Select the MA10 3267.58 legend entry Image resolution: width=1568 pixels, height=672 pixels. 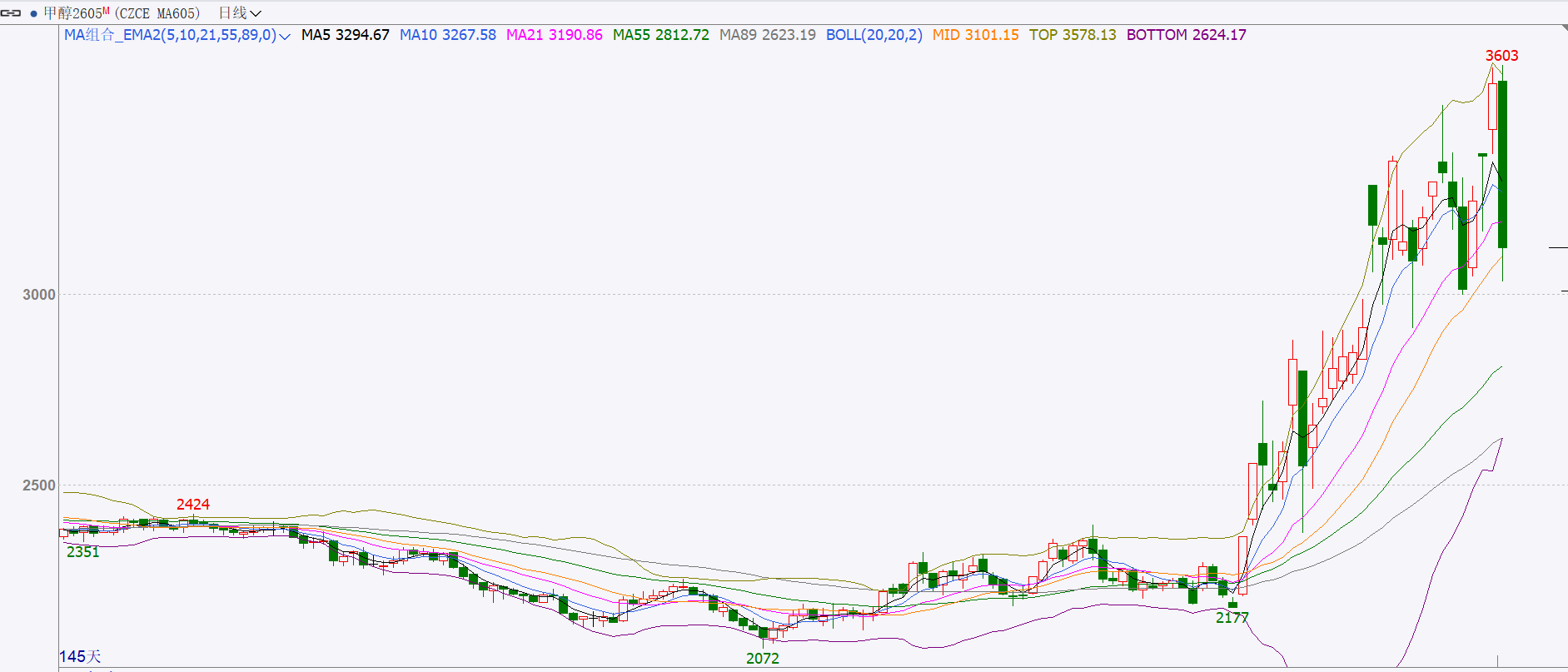[x=447, y=35]
